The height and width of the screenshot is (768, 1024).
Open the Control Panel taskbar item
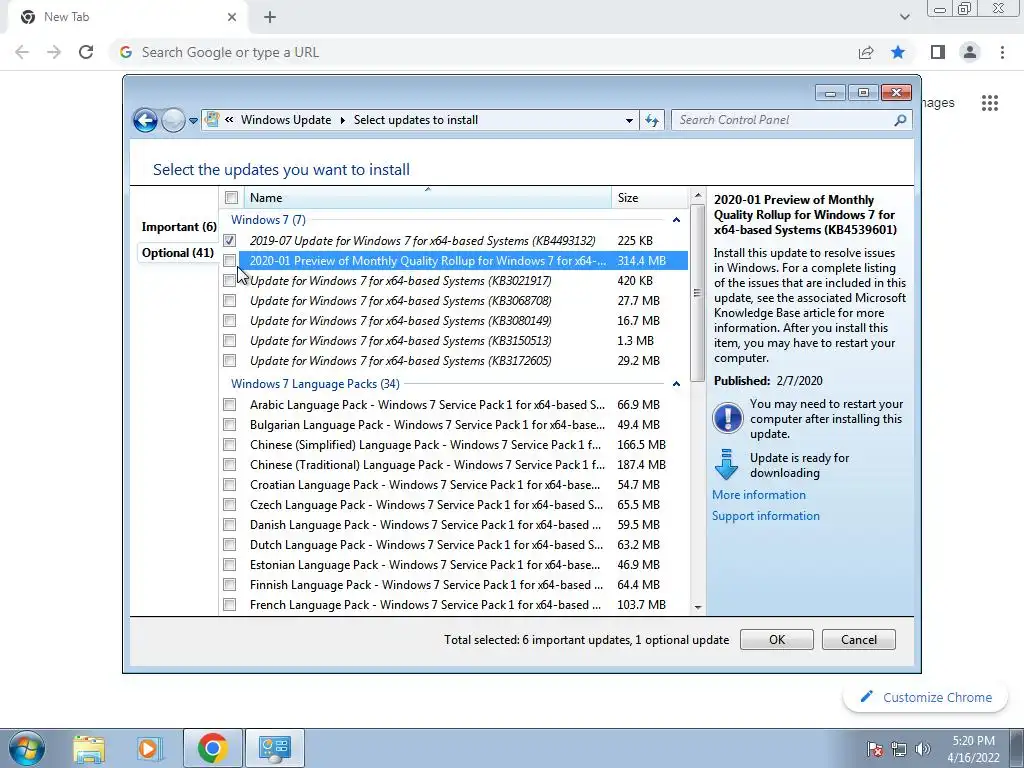pos(274,748)
